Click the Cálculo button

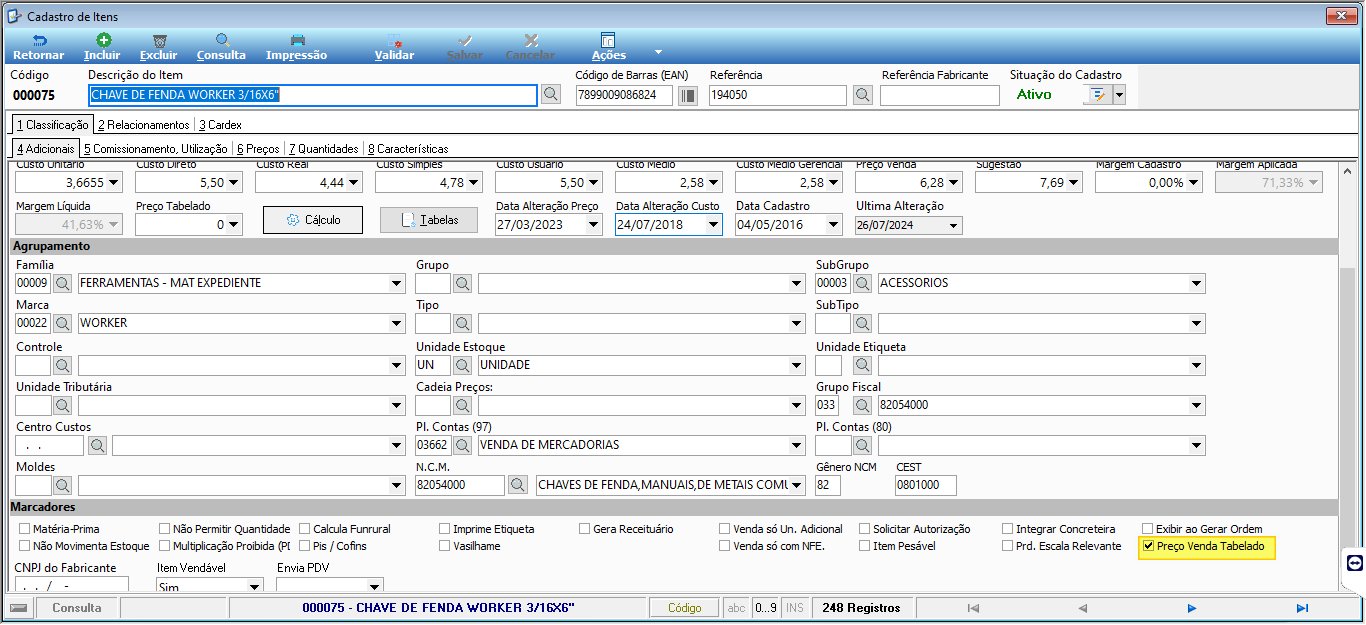tap(313, 220)
